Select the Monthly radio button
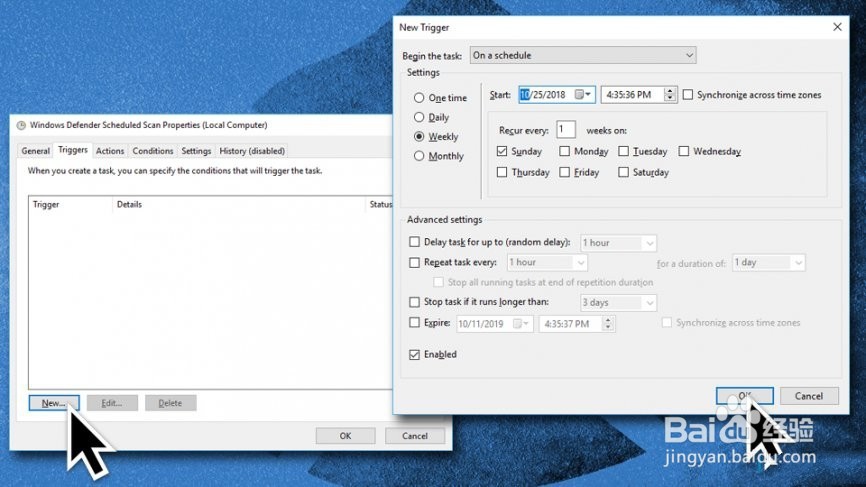 click(x=419, y=156)
